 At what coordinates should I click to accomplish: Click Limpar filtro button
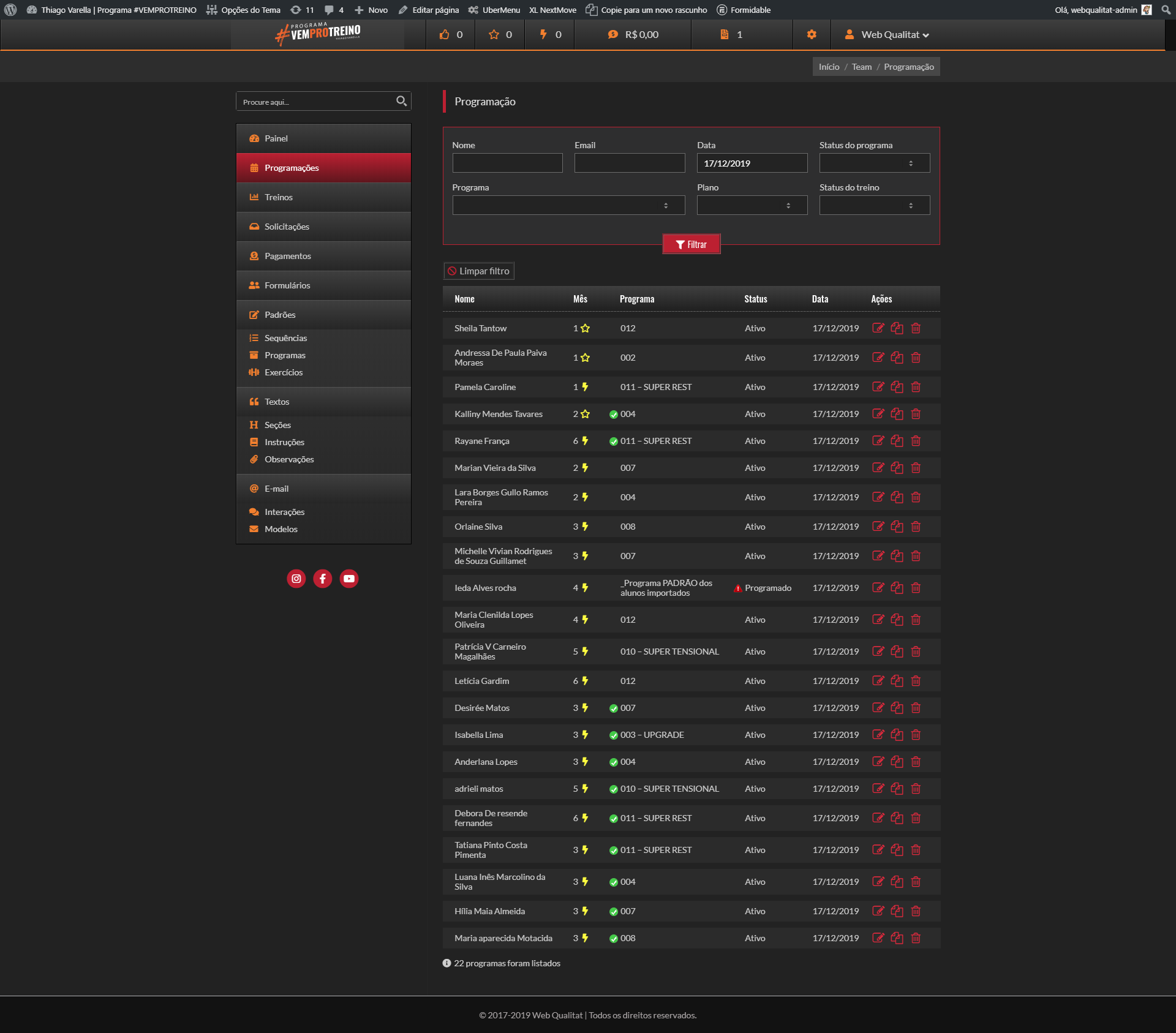[479, 271]
